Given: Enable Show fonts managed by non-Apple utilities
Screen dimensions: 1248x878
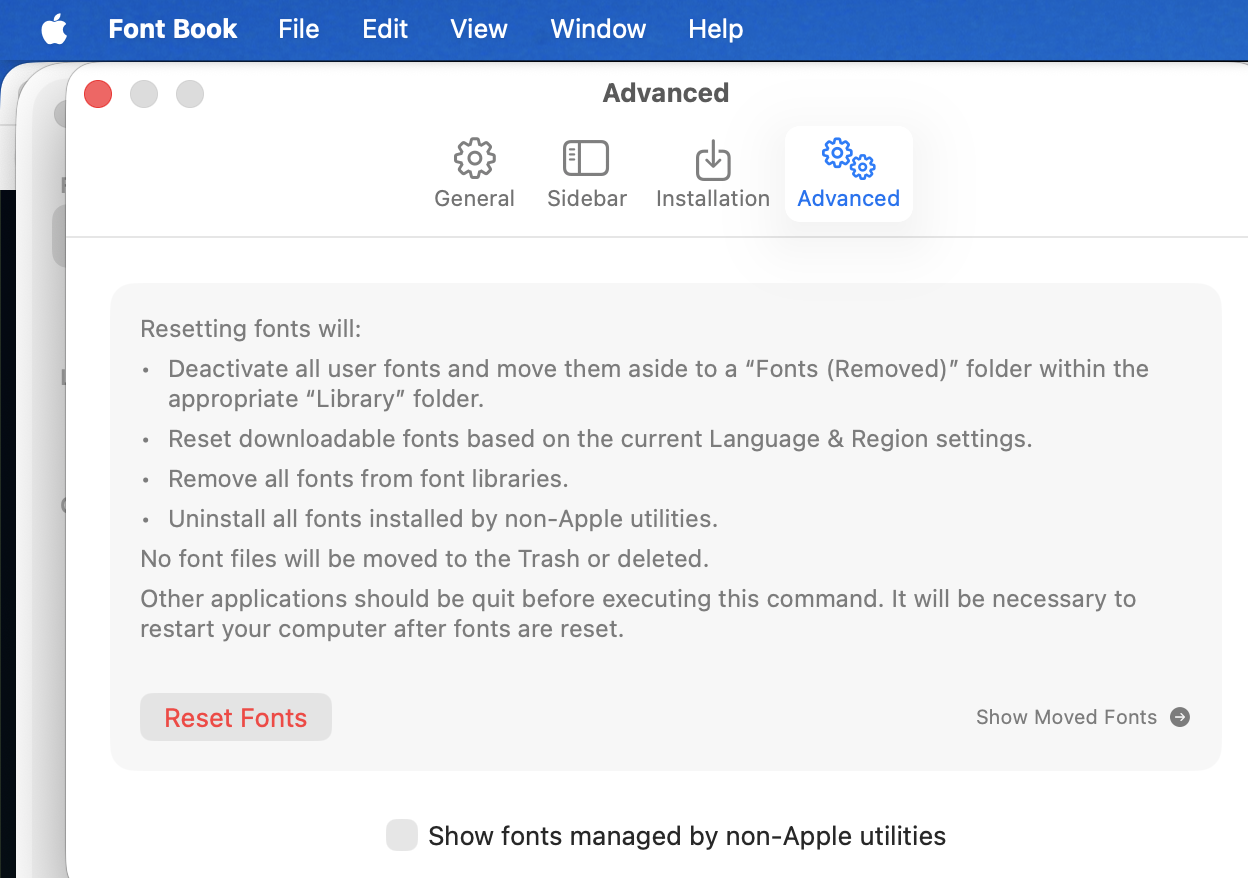Looking at the screenshot, I should click(402, 835).
